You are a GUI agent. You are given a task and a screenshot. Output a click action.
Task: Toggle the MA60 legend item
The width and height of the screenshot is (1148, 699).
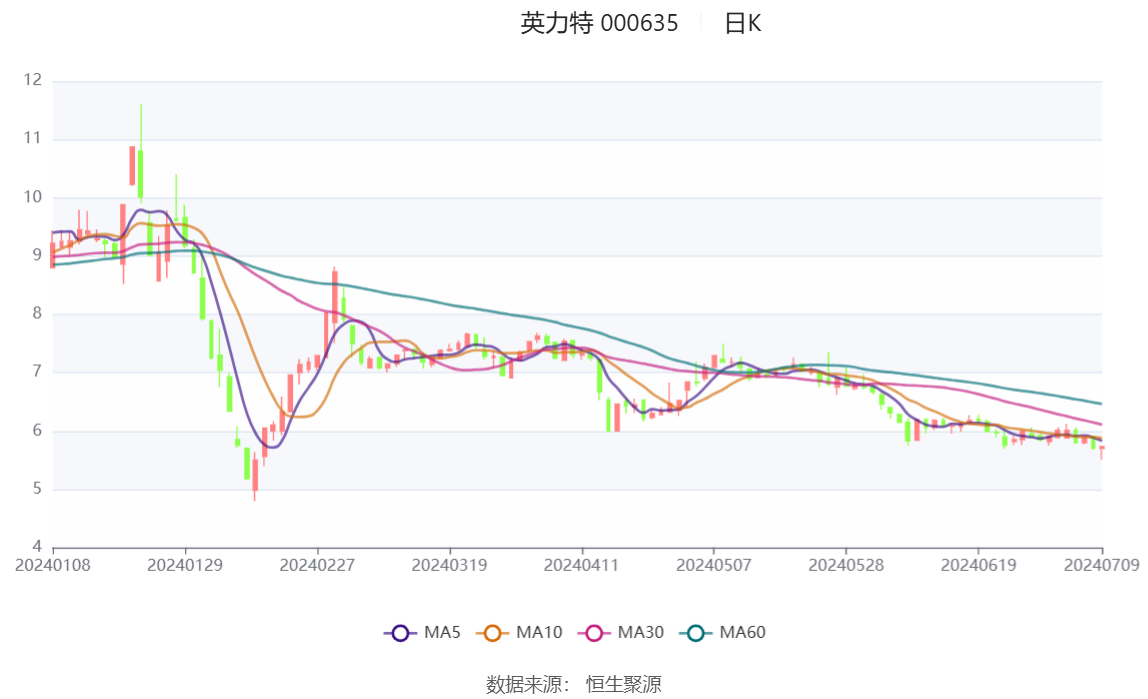(x=723, y=632)
